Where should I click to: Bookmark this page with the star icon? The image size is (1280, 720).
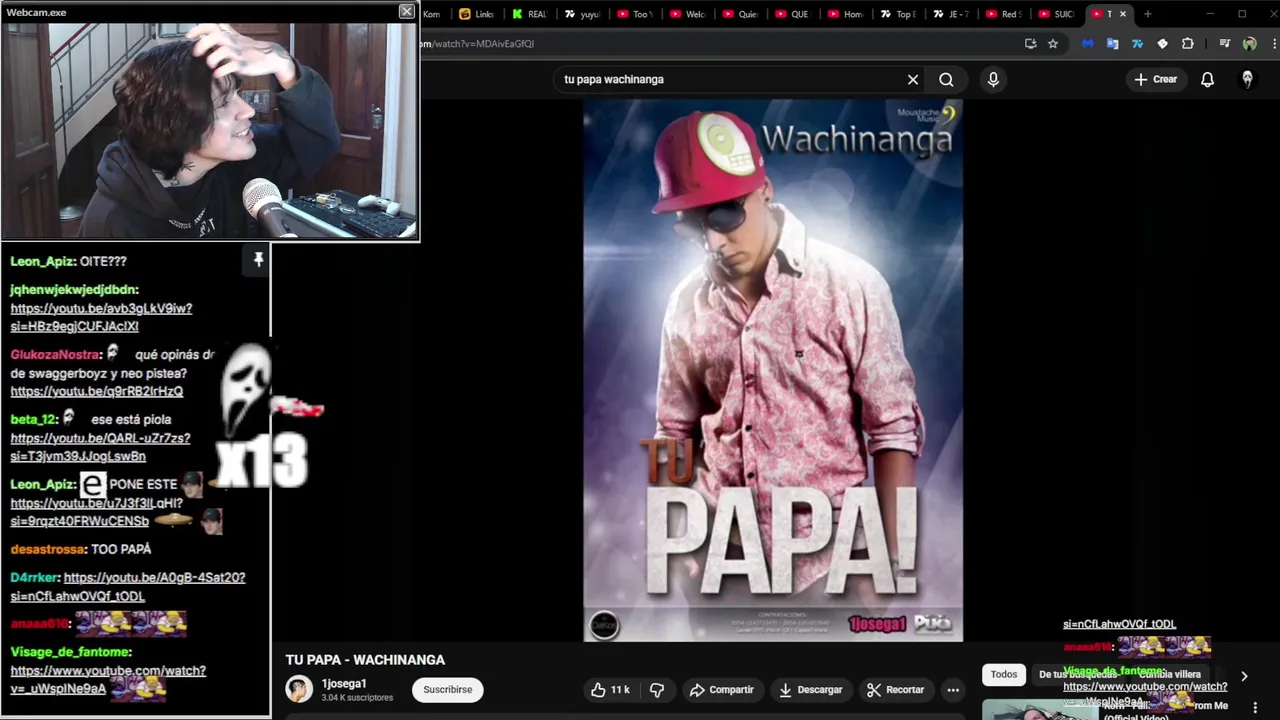(x=1053, y=44)
